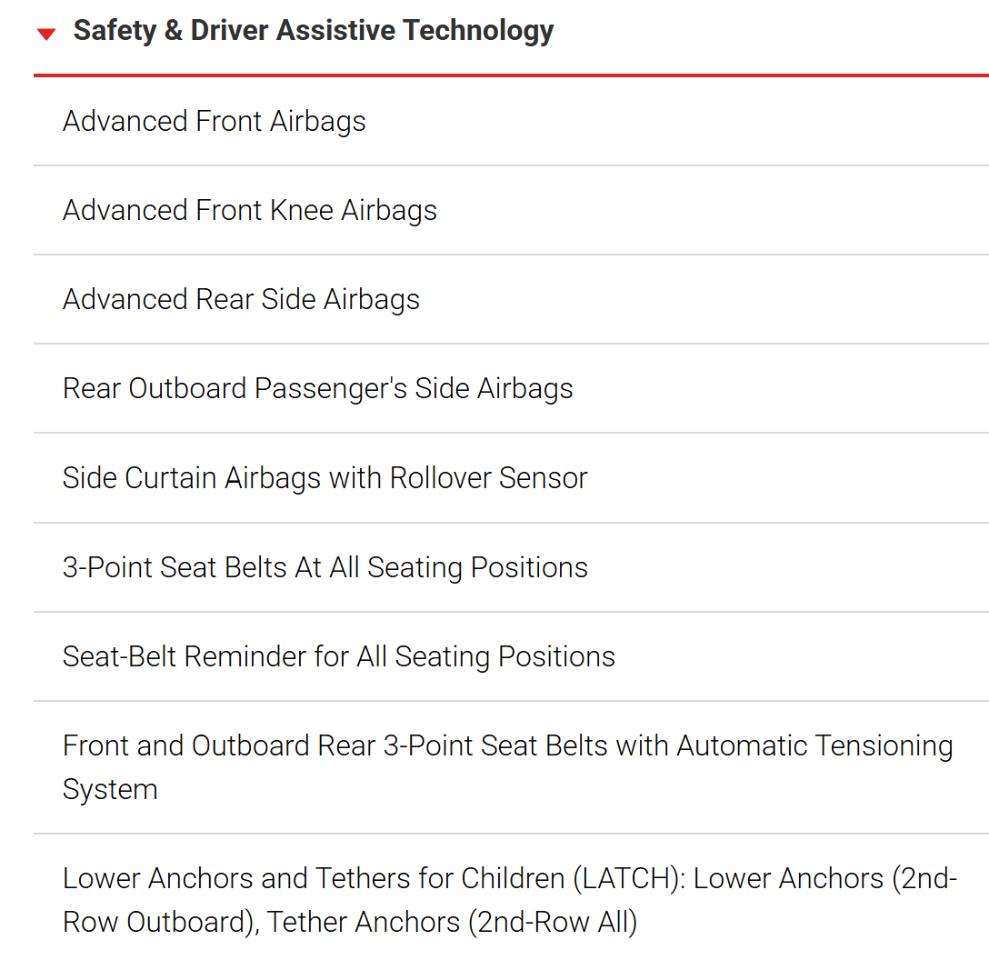Image resolution: width=989 pixels, height=960 pixels.
Task: Click the "Rollover Sensor" text
Action: click(489, 477)
